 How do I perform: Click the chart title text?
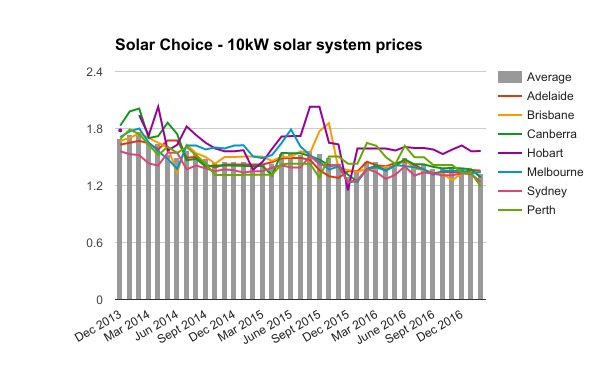pos(269,45)
